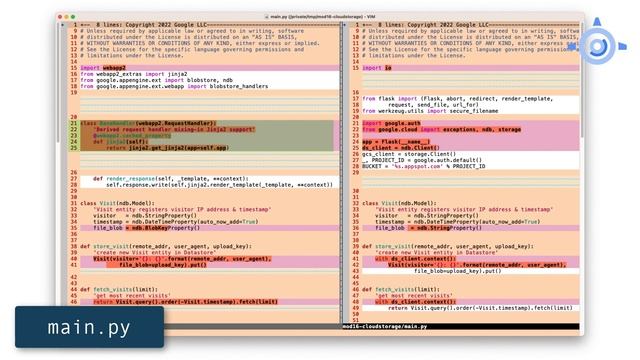The image size is (640, 360).
Task: Click 'class BaseHandler(webapp2.RequestHandler):' line
Action: [x=148, y=123]
